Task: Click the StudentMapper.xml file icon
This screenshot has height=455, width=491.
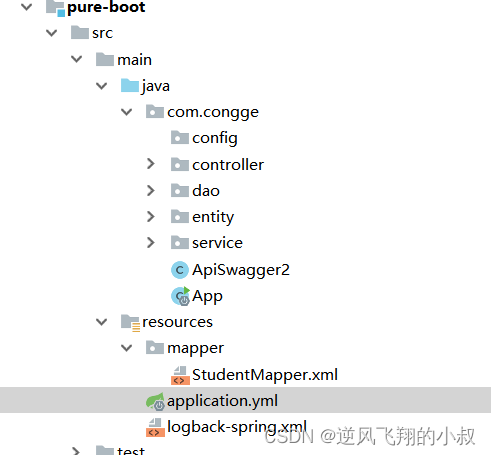Action: click(x=180, y=375)
